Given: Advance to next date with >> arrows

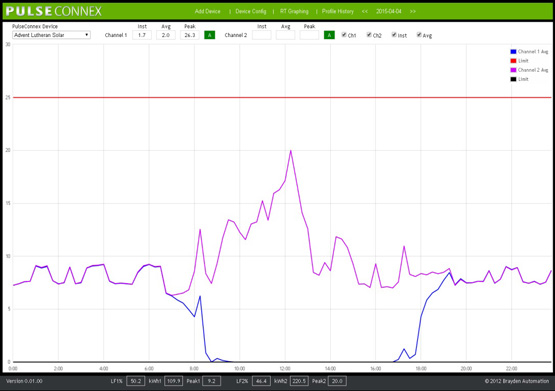Looking at the screenshot, I should coord(413,11).
